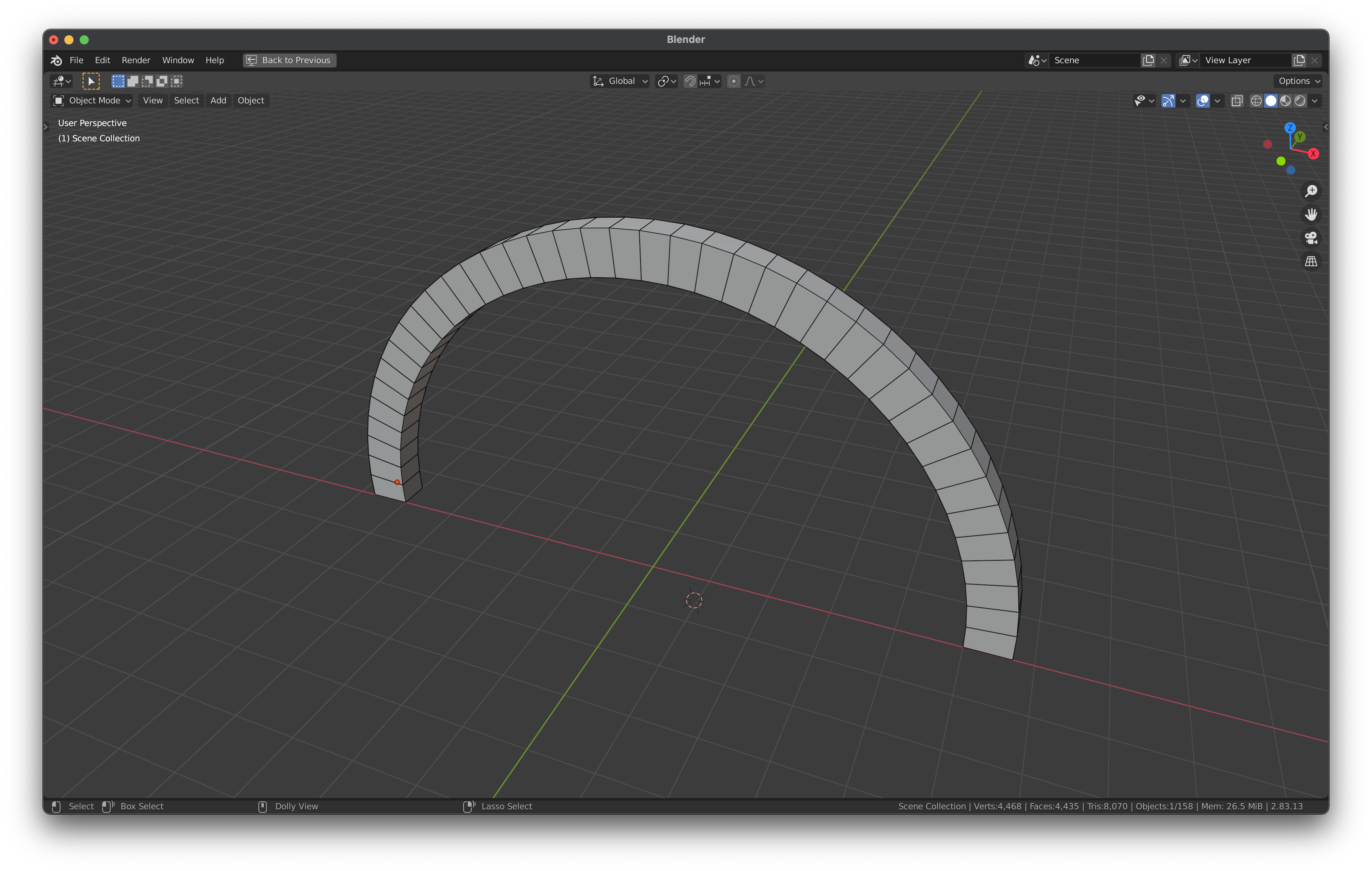Image resolution: width=1372 pixels, height=871 pixels.
Task: Click the negative Z axis gizmo dot
Action: tap(1291, 170)
